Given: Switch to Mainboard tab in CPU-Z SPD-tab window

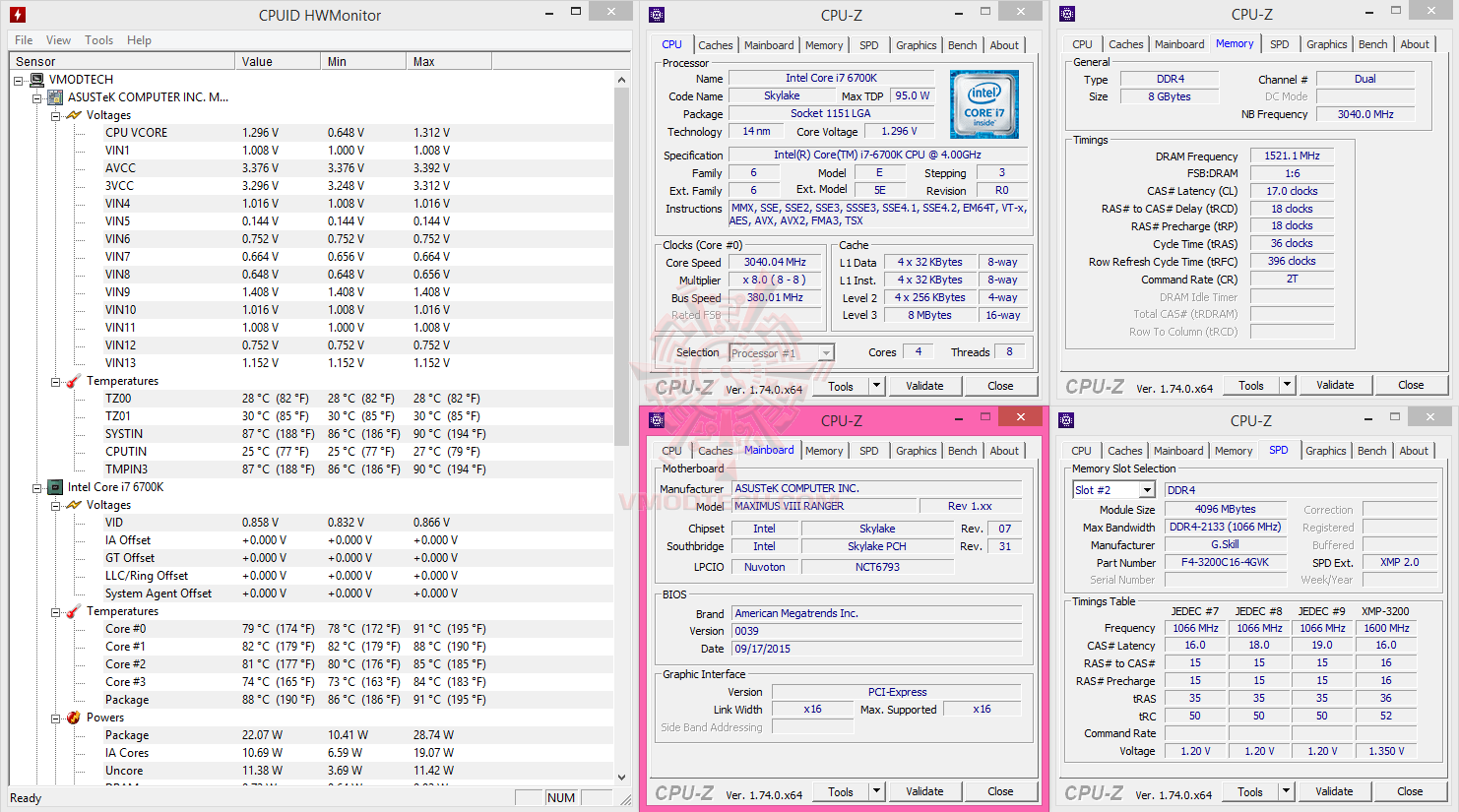Looking at the screenshot, I should pos(1178,451).
